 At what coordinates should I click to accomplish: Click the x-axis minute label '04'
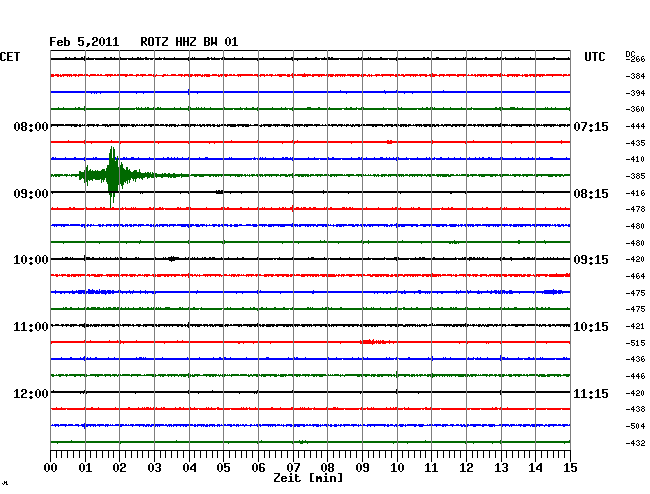coord(189,468)
